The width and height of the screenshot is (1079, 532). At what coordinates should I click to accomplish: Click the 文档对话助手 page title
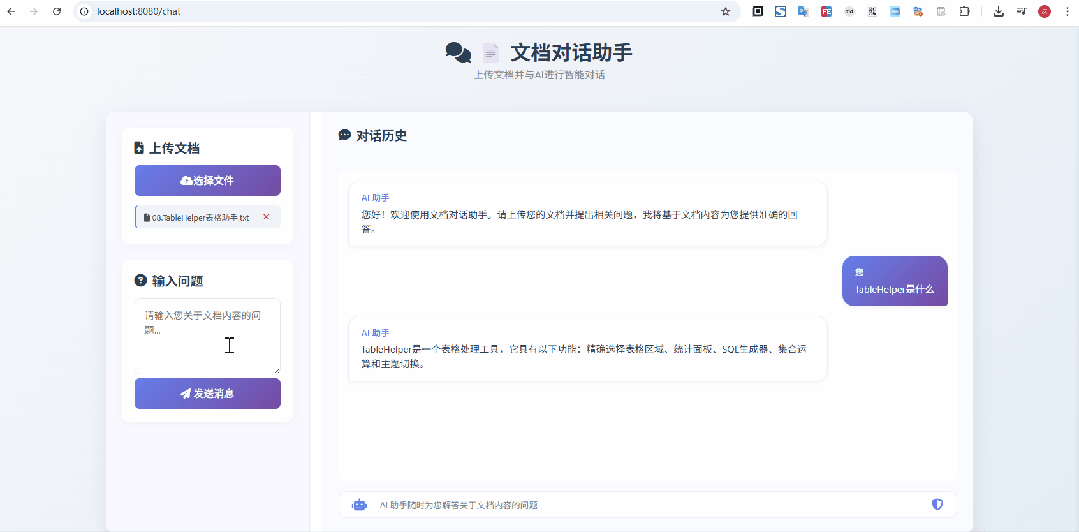[x=571, y=53]
